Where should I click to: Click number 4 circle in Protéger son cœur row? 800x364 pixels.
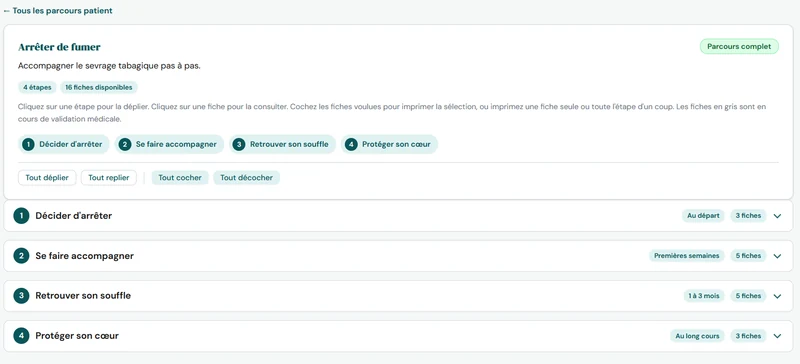pyautogui.click(x=21, y=336)
